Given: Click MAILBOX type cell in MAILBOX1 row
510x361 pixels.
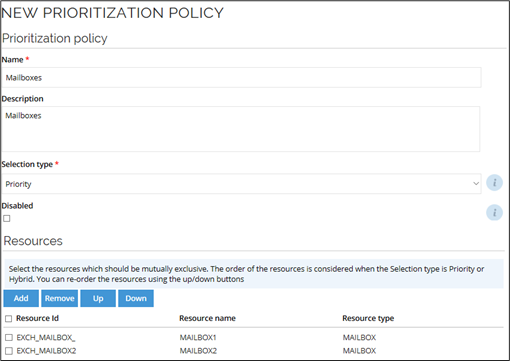Looking at the screenshot, I should (359, 338).
